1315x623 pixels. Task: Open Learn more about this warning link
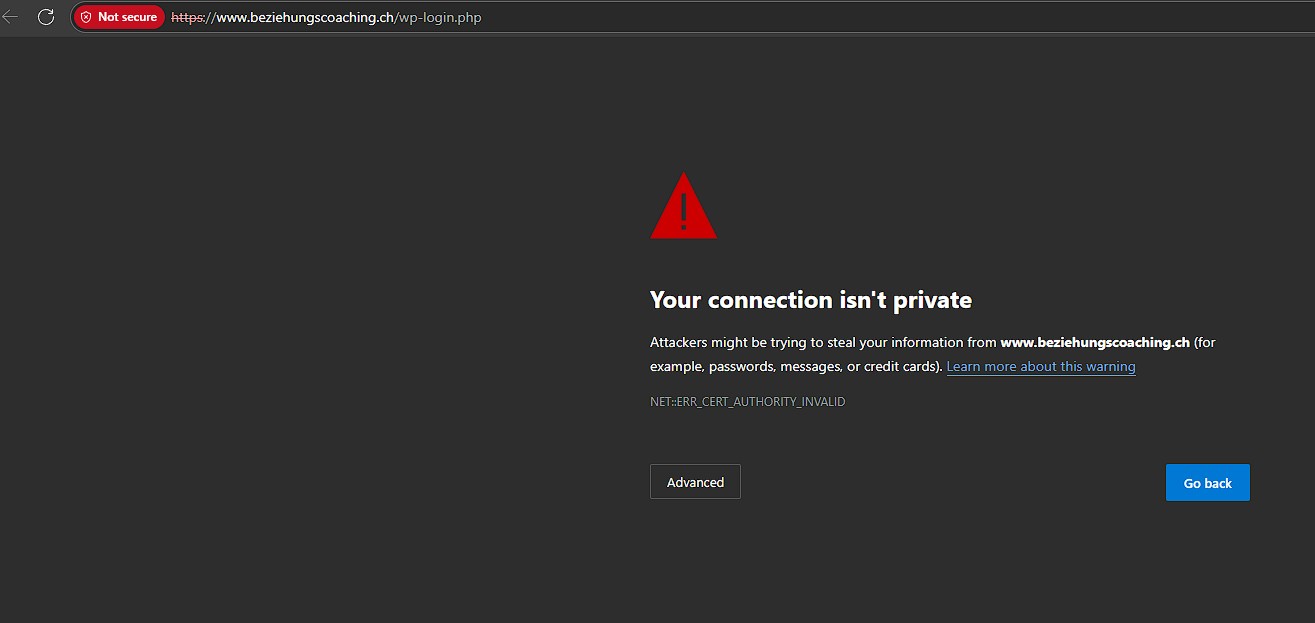(1041, 366)
